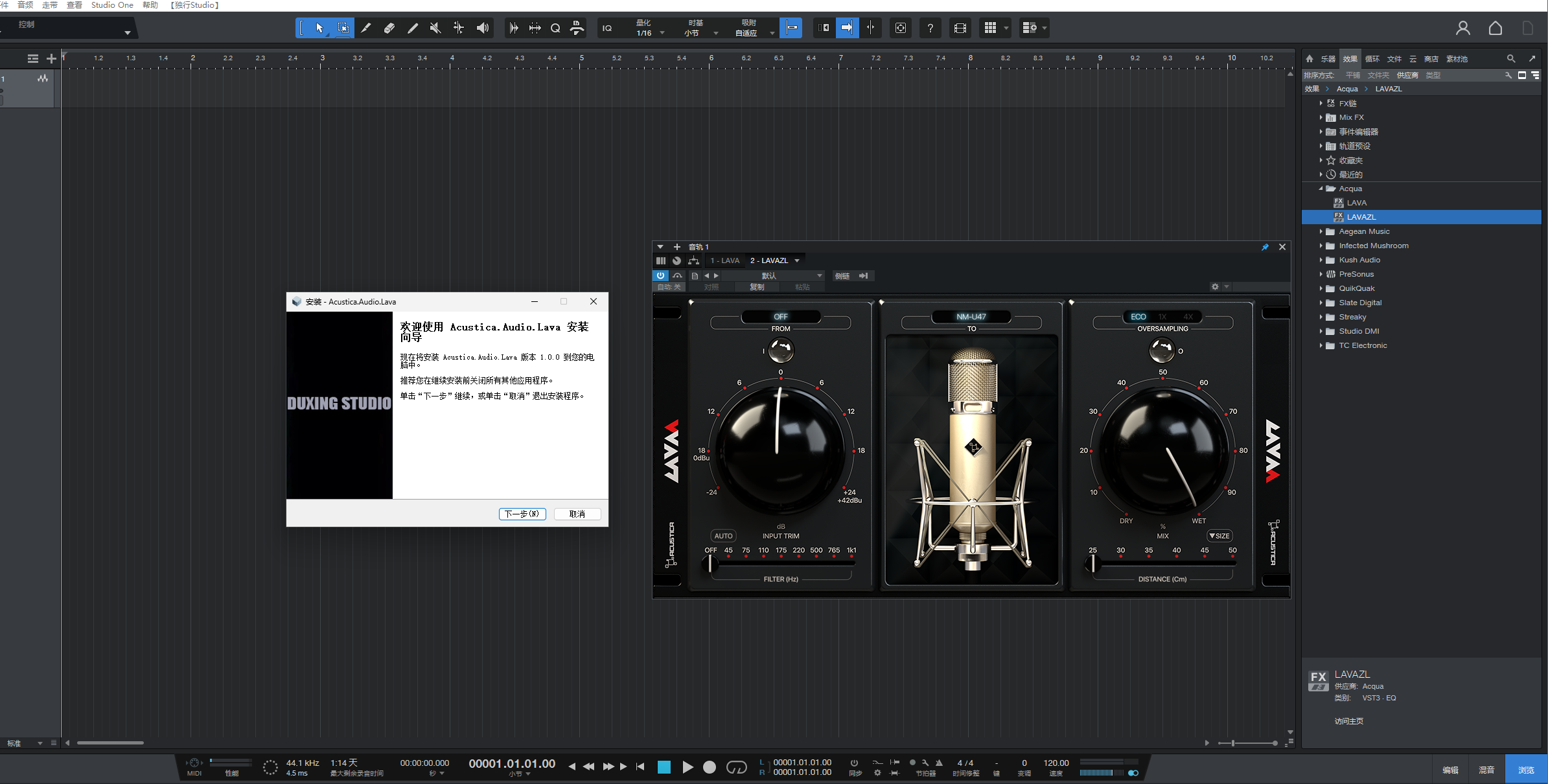Screen dimensions: 1548x784
Task: Select the eraser tool
Action: (x=389, y=28)
